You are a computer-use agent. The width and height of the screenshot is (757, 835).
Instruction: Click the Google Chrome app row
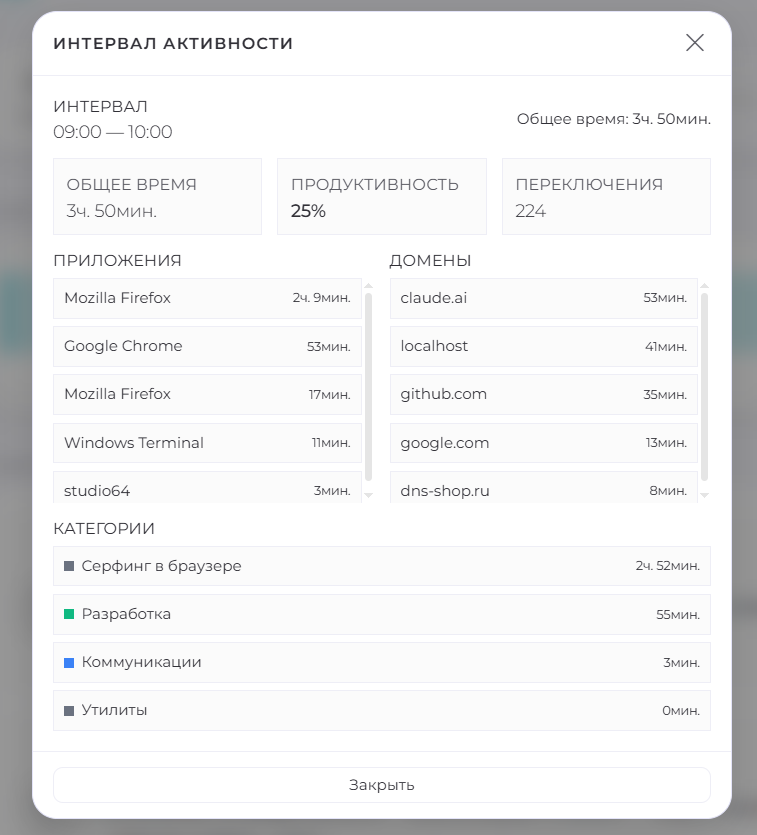tap(207, 347)
